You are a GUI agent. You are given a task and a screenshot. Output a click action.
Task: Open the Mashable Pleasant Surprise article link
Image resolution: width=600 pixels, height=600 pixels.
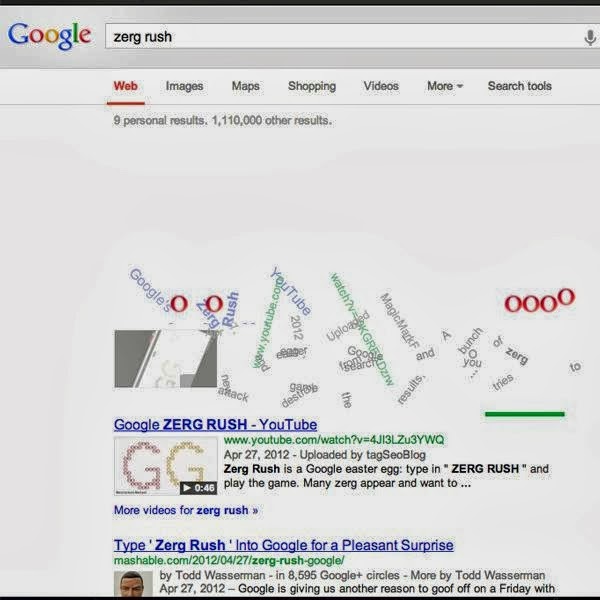(x=284, y=545)
